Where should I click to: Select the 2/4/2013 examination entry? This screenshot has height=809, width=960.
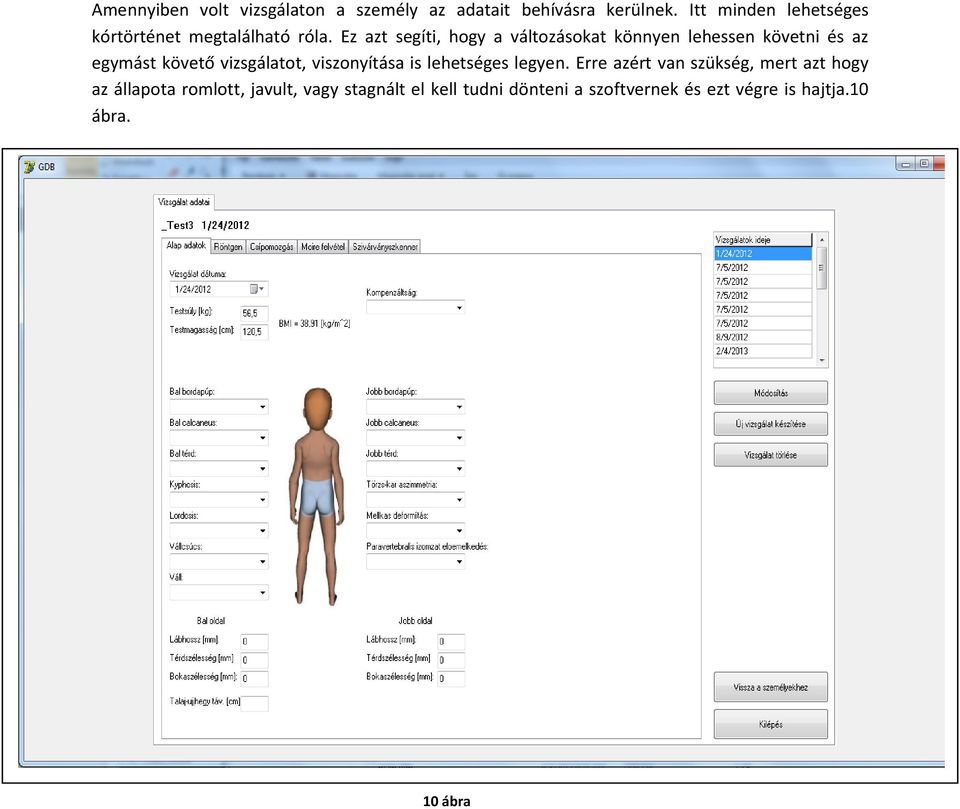[x=763, y=352]
